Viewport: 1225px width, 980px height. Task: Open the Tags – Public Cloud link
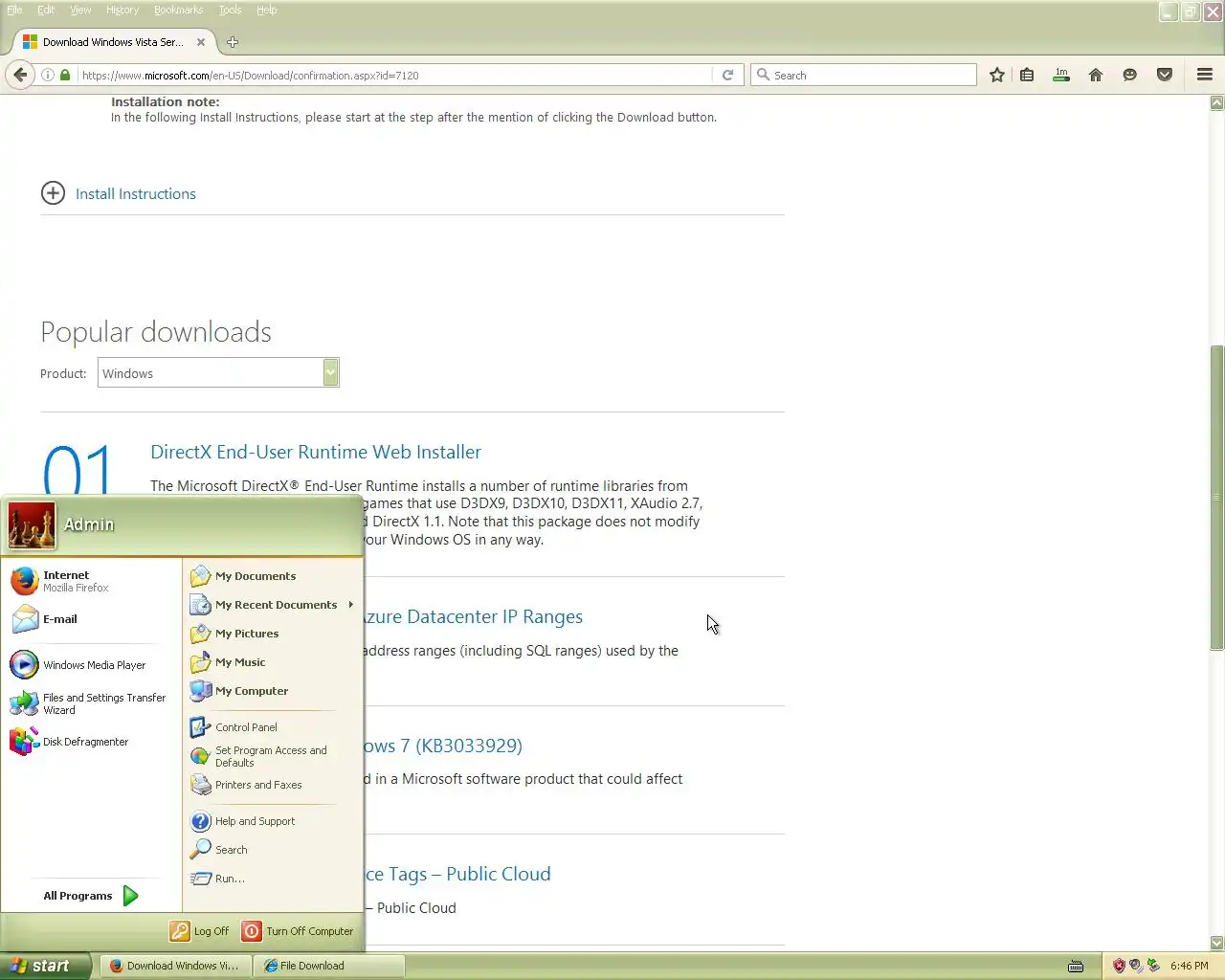(x=457, y=874)
